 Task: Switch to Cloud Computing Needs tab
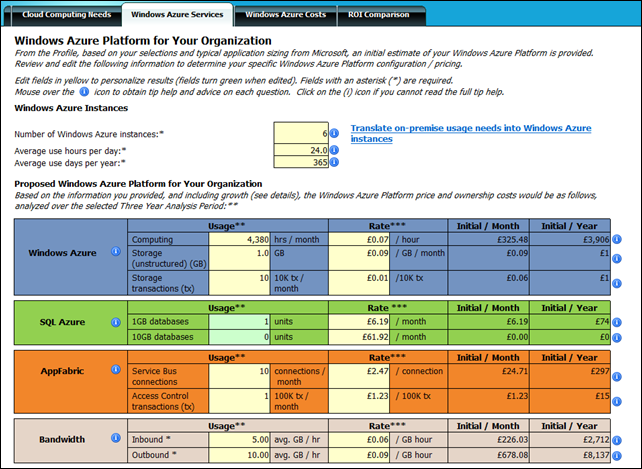[66, 15]
